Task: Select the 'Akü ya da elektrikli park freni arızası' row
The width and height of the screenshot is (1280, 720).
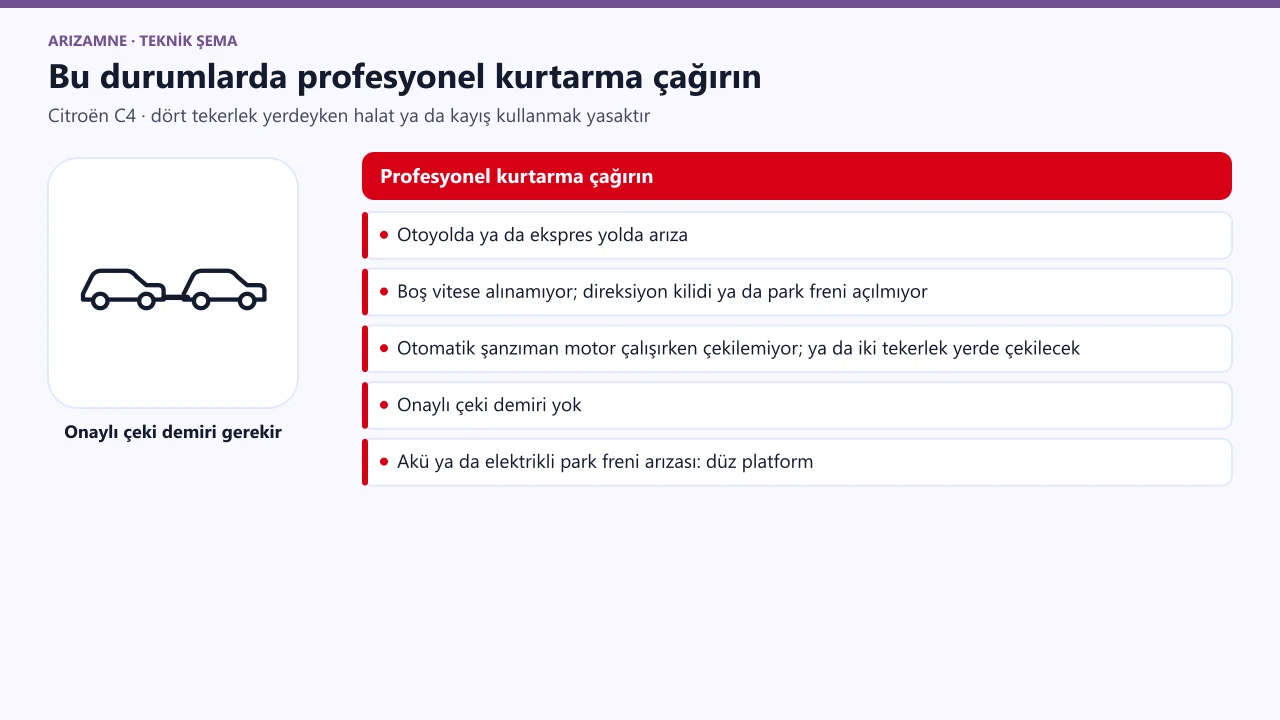Action: [x=797, y=462]
